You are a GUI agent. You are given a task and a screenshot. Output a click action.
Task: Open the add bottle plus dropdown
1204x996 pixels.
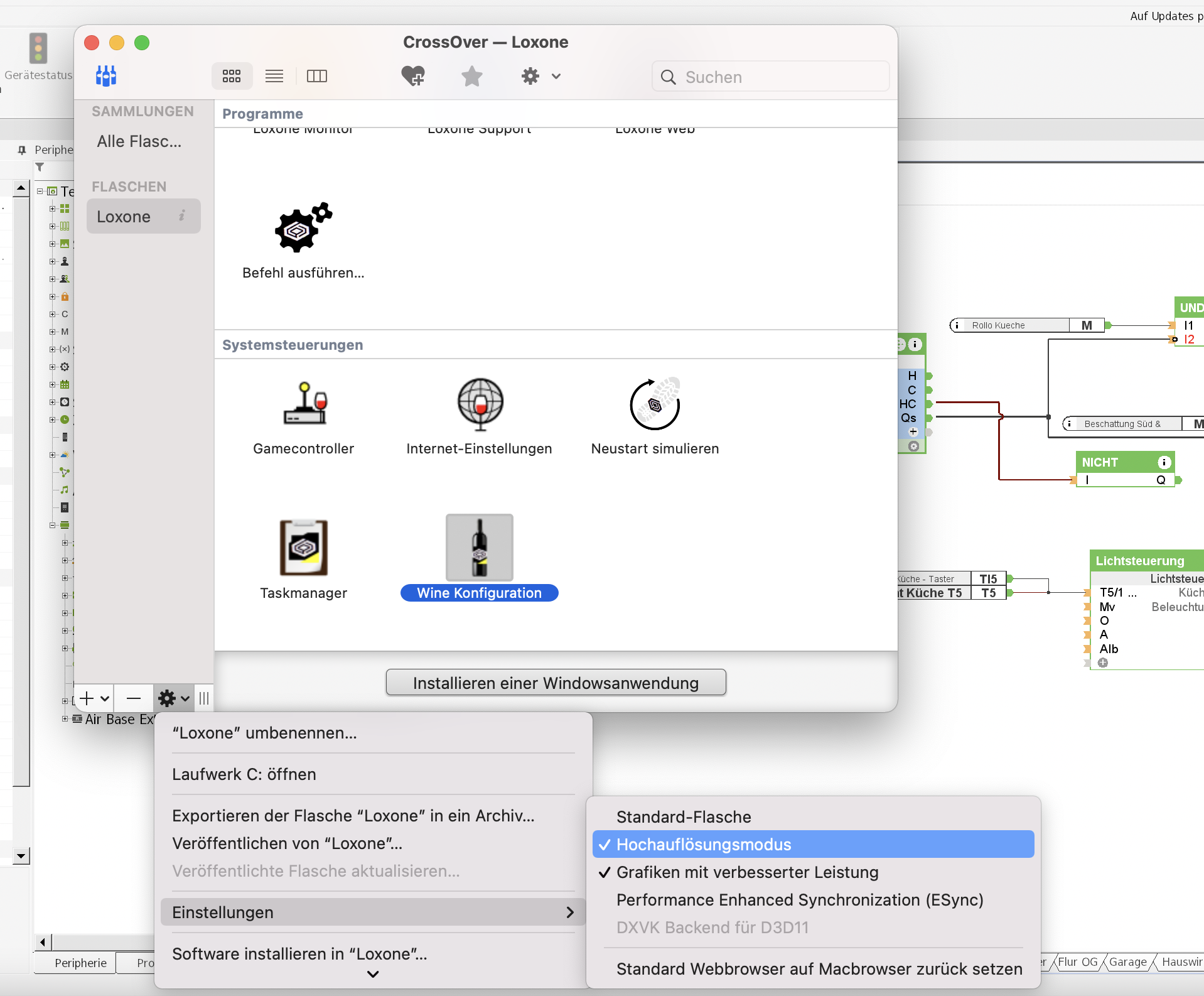pos(94,698)
